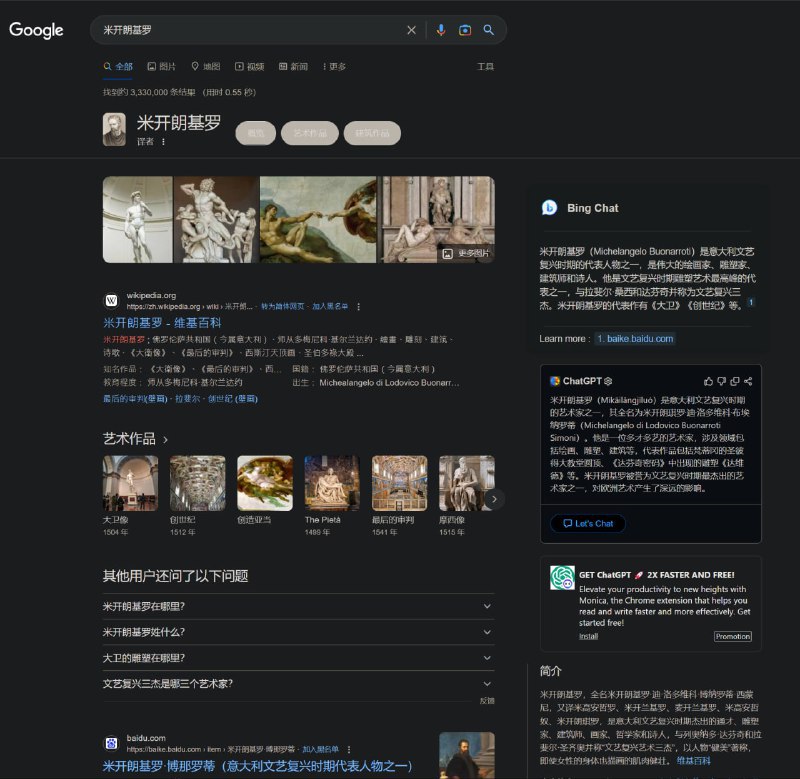
Task: Click the Wikipedia favicon icon
Action: [111, 300]
